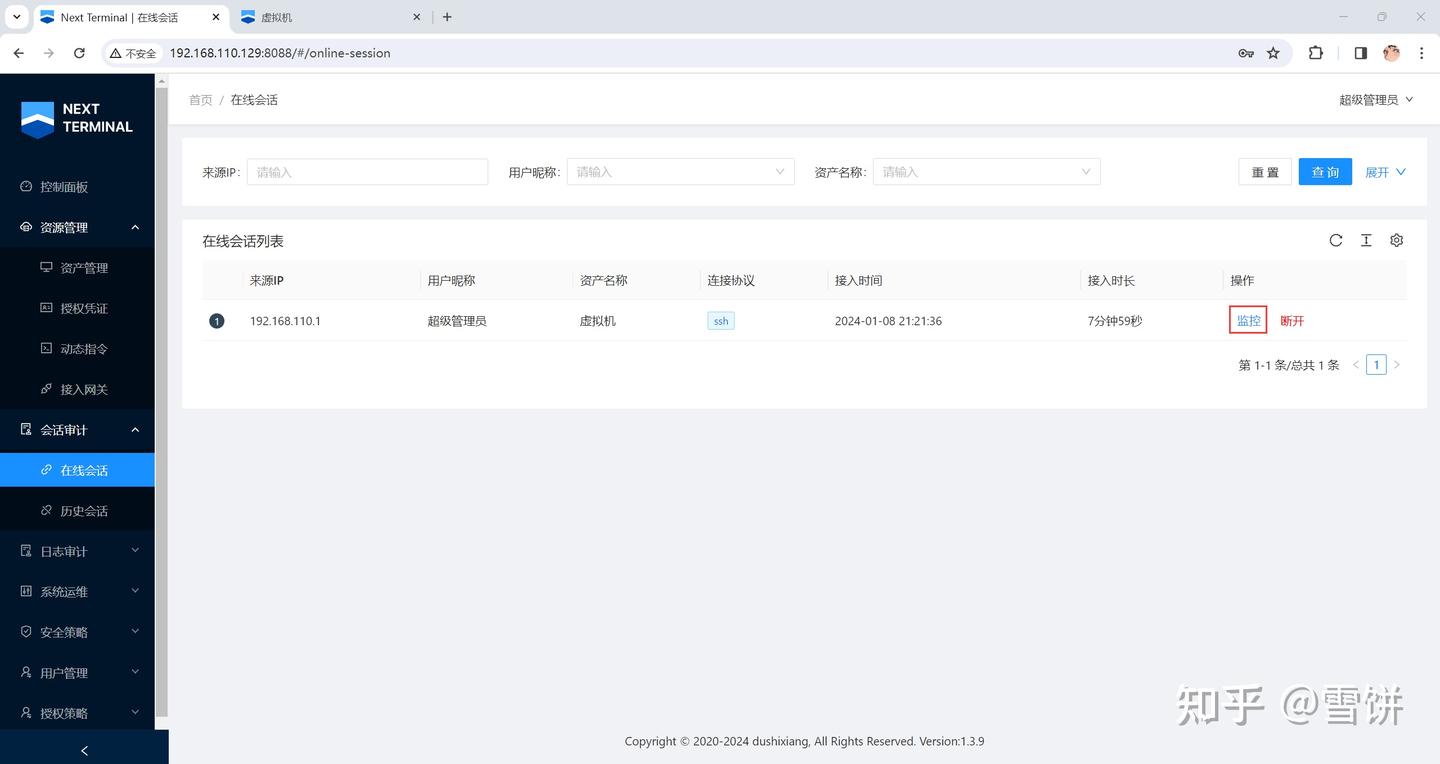Open browser extensions puzzle icon
The height and width of the screenshot is (764, 1440).
coord(1316,53)
